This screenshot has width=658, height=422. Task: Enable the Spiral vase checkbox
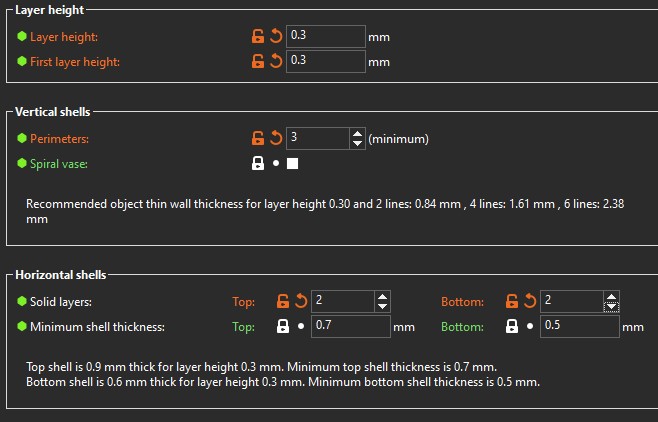293,163
